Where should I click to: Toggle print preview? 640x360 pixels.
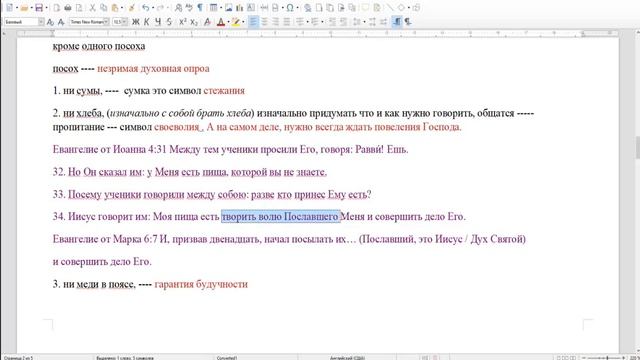click(79, 8)
